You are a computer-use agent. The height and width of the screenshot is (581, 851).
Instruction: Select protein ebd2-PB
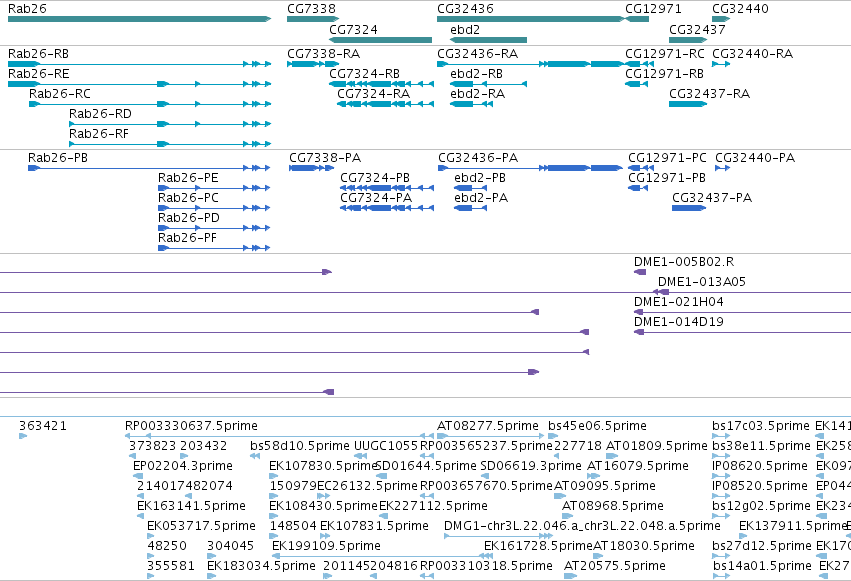(471, 188)
